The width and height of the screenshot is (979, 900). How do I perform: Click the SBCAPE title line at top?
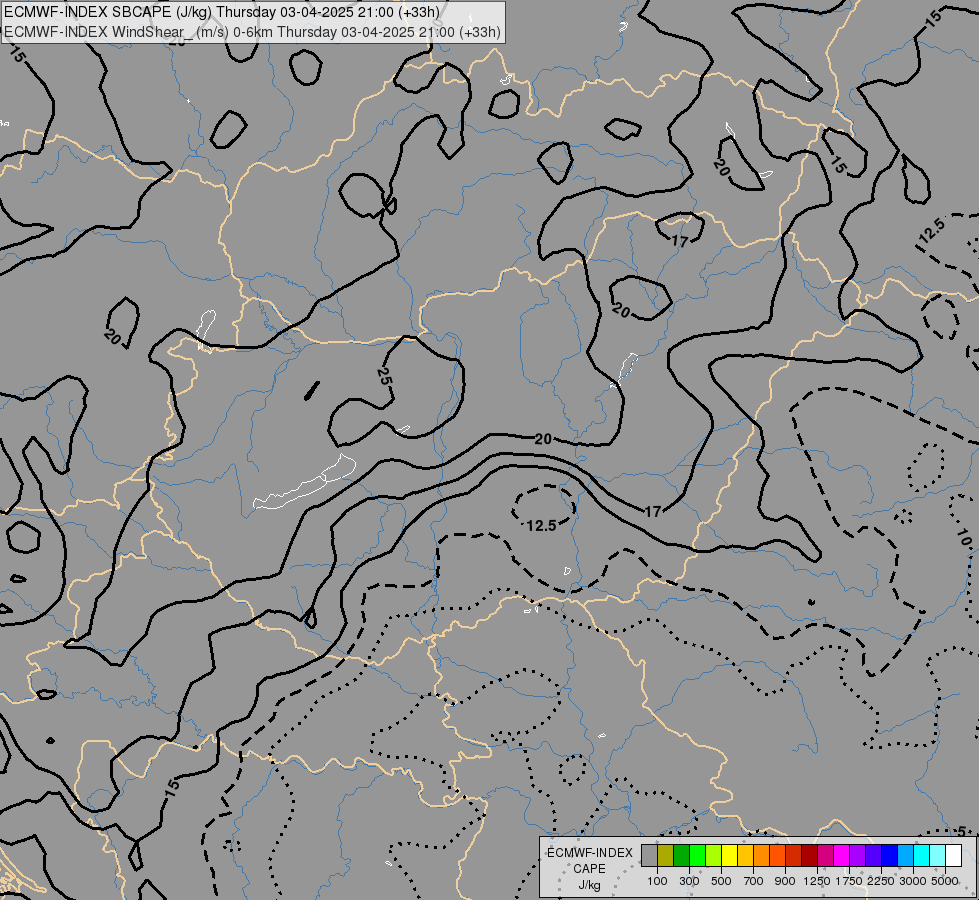click(222, 12)
